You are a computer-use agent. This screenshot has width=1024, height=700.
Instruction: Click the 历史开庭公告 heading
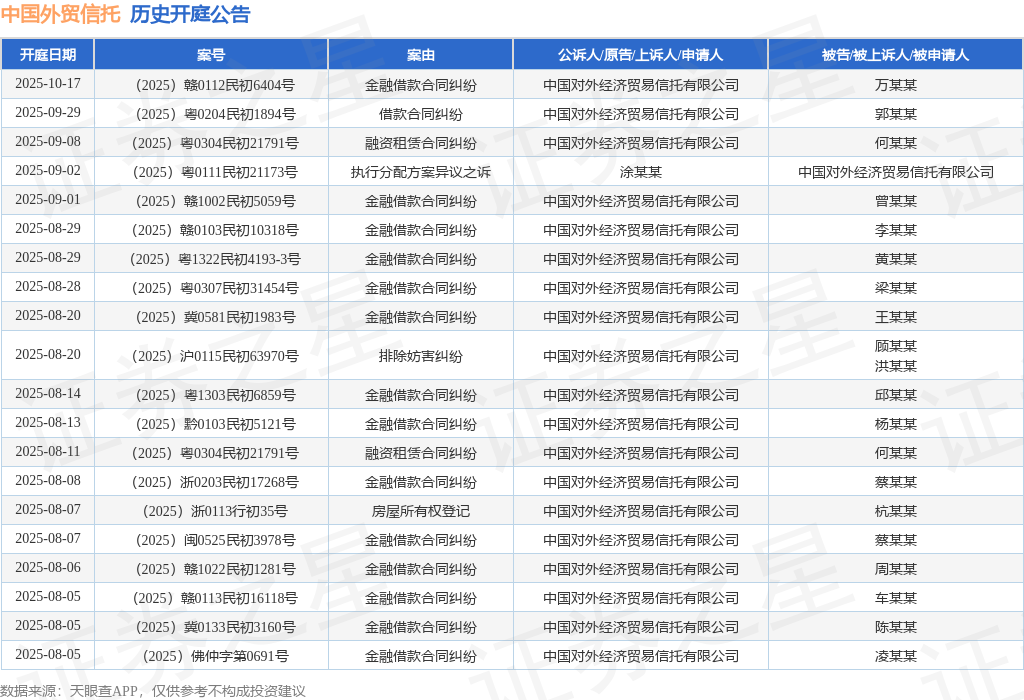[x=190, y=14]
